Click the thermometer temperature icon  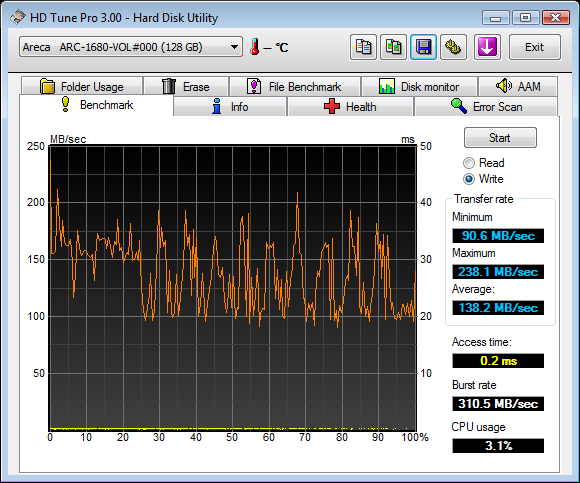pyautogui.click(x=254, y=47)
